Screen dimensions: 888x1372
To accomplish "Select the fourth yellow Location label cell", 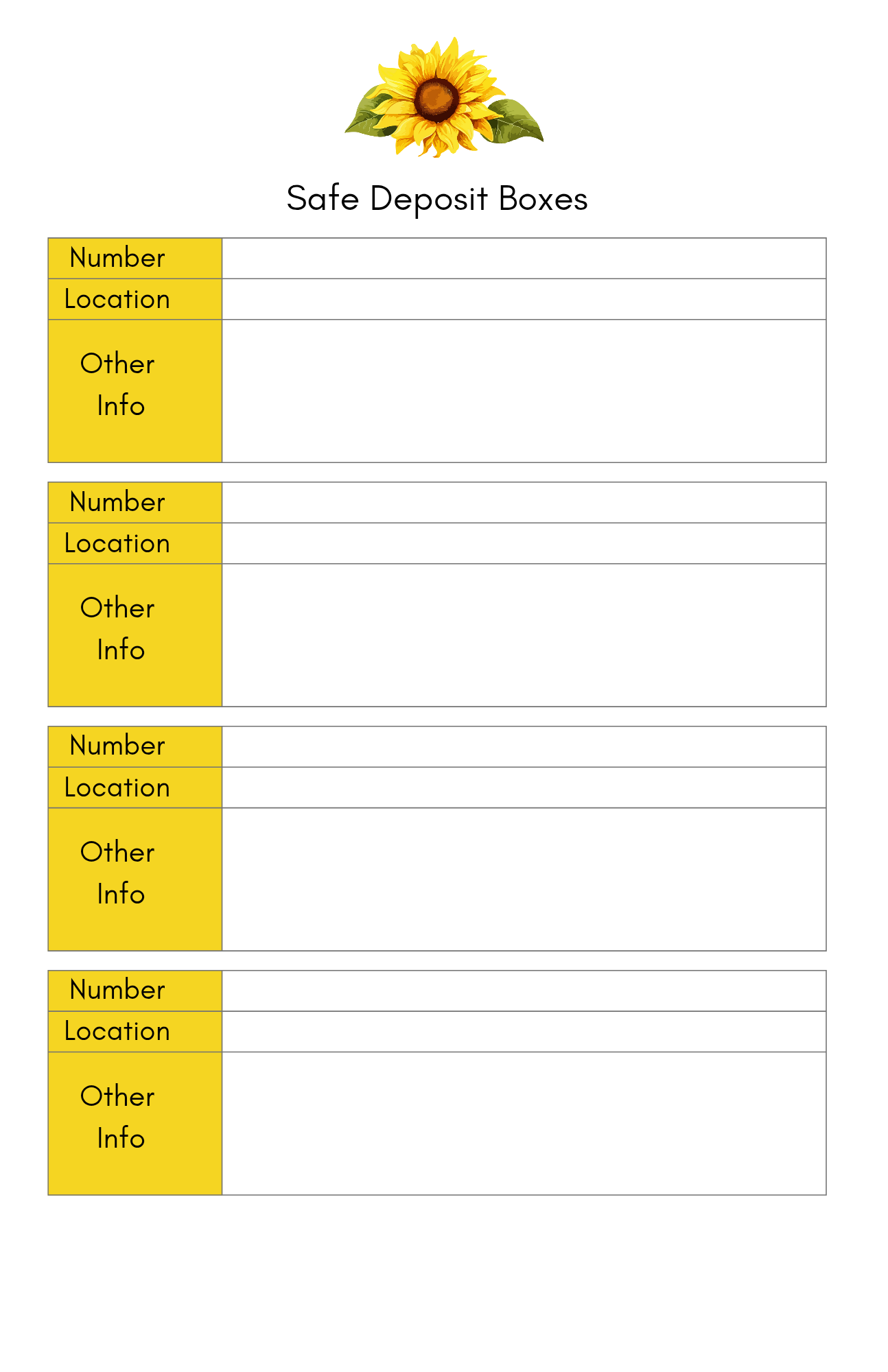I will [135, 1032].
